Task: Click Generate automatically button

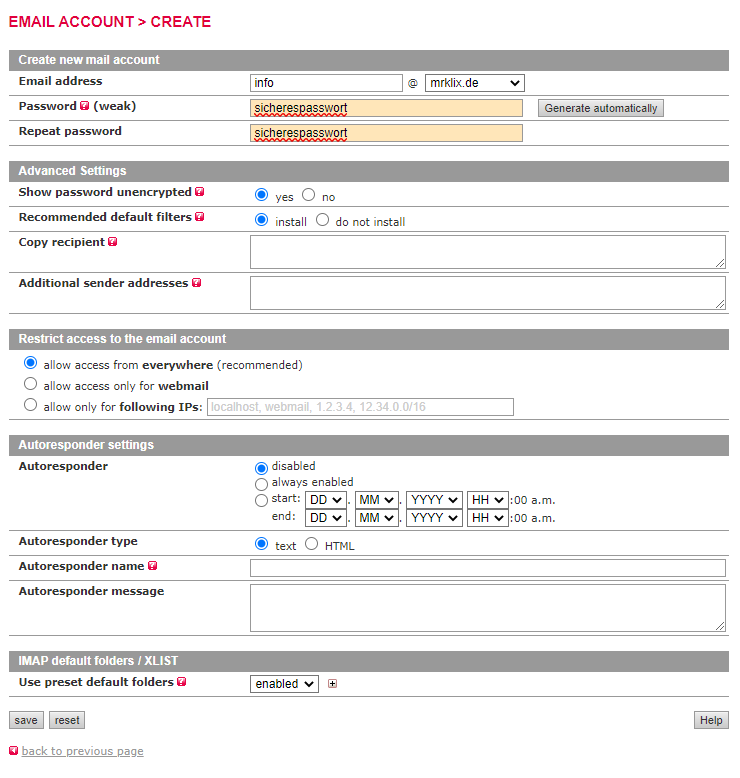Action: point(601,108)
